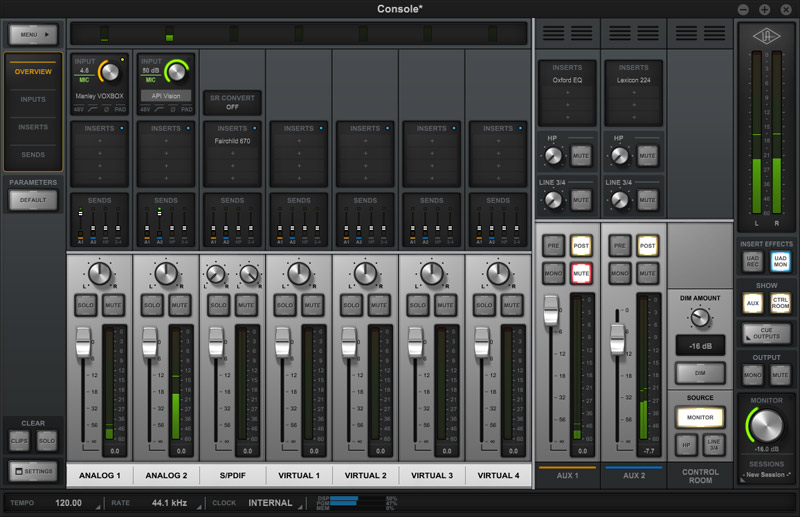Enable inserts on Analog 1 blue dot
800x517 pixels.
[x=122, y=128]
